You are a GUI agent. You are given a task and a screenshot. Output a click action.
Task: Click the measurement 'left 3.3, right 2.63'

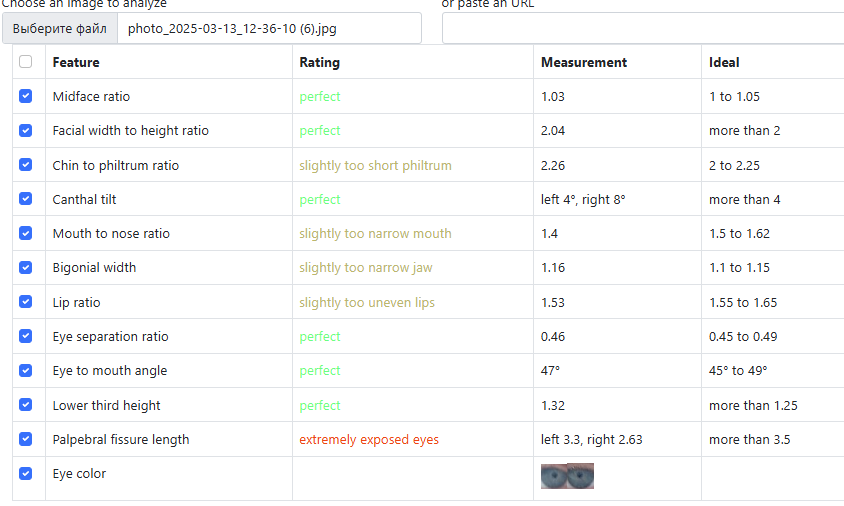[592, 440]
